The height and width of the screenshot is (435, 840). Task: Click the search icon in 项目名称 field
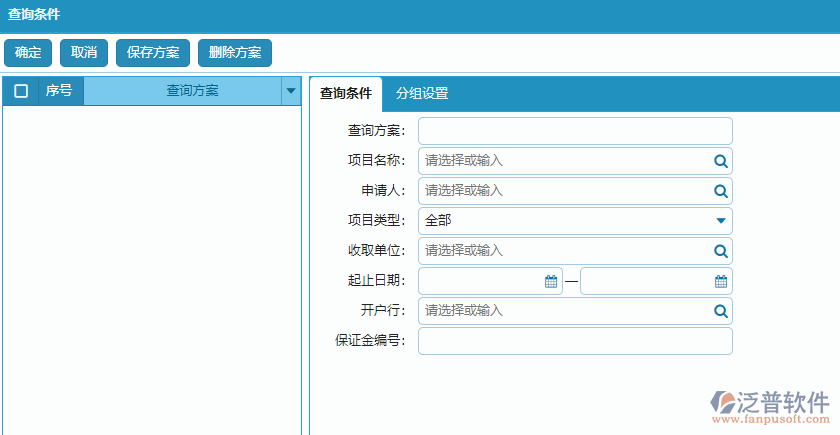click(x=720, y=161)
